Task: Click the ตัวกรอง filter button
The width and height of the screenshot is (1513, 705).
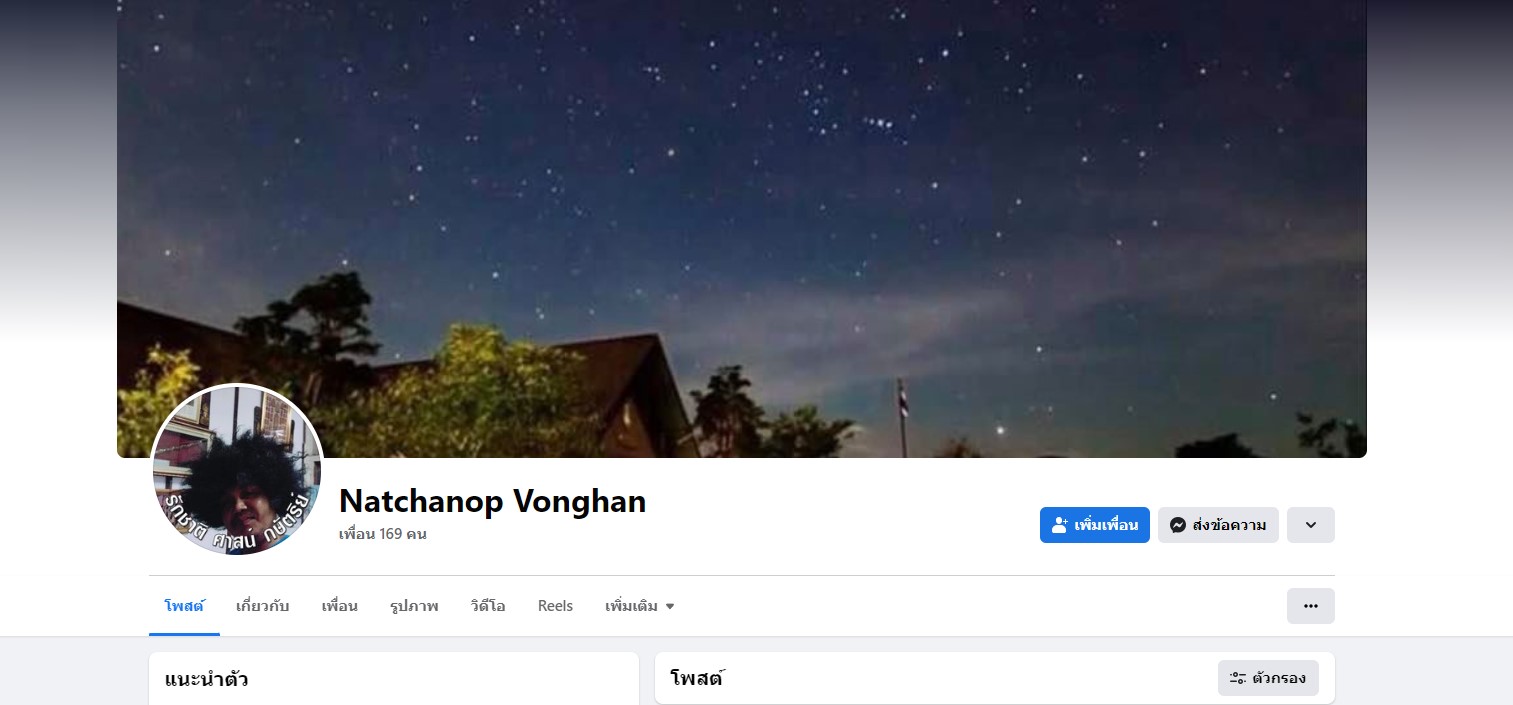Action: pyautogui.click(x=1268, y=678)
